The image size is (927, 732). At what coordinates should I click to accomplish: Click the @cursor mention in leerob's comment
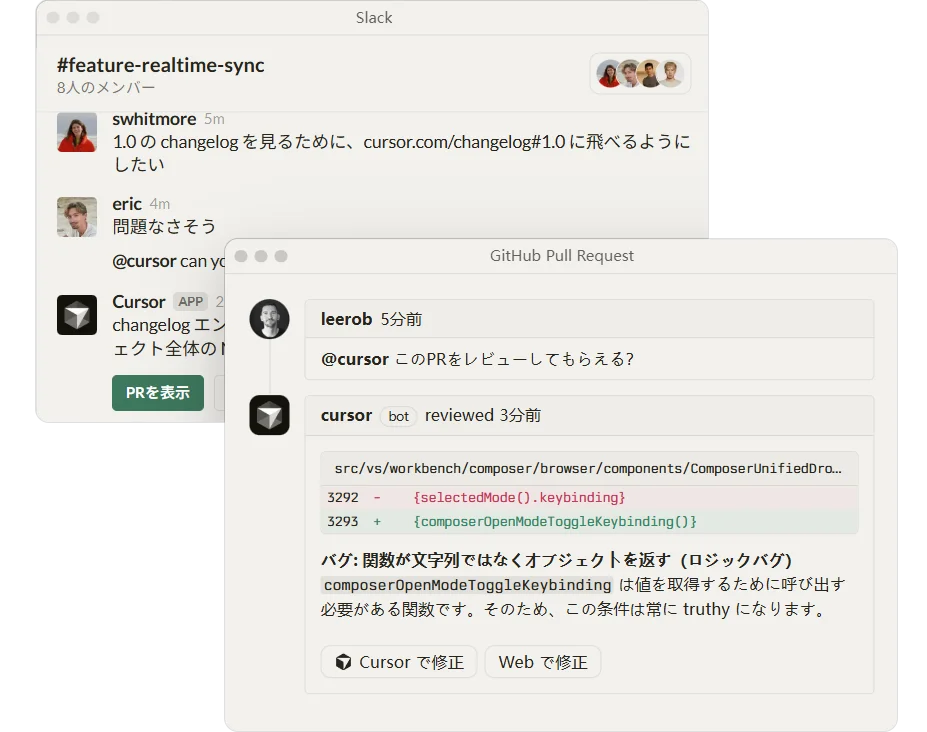pos(355,359)
